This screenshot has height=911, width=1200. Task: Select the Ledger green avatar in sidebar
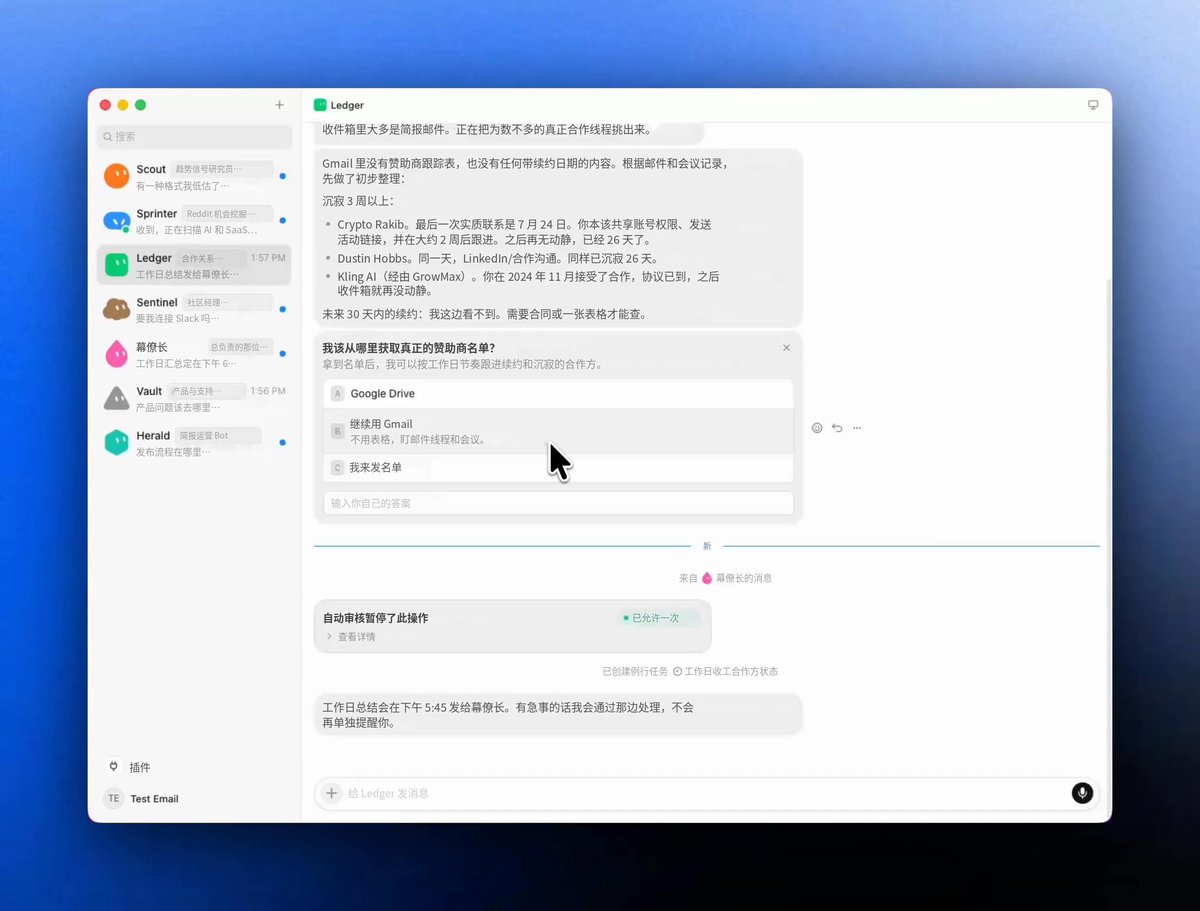[117, 265]
